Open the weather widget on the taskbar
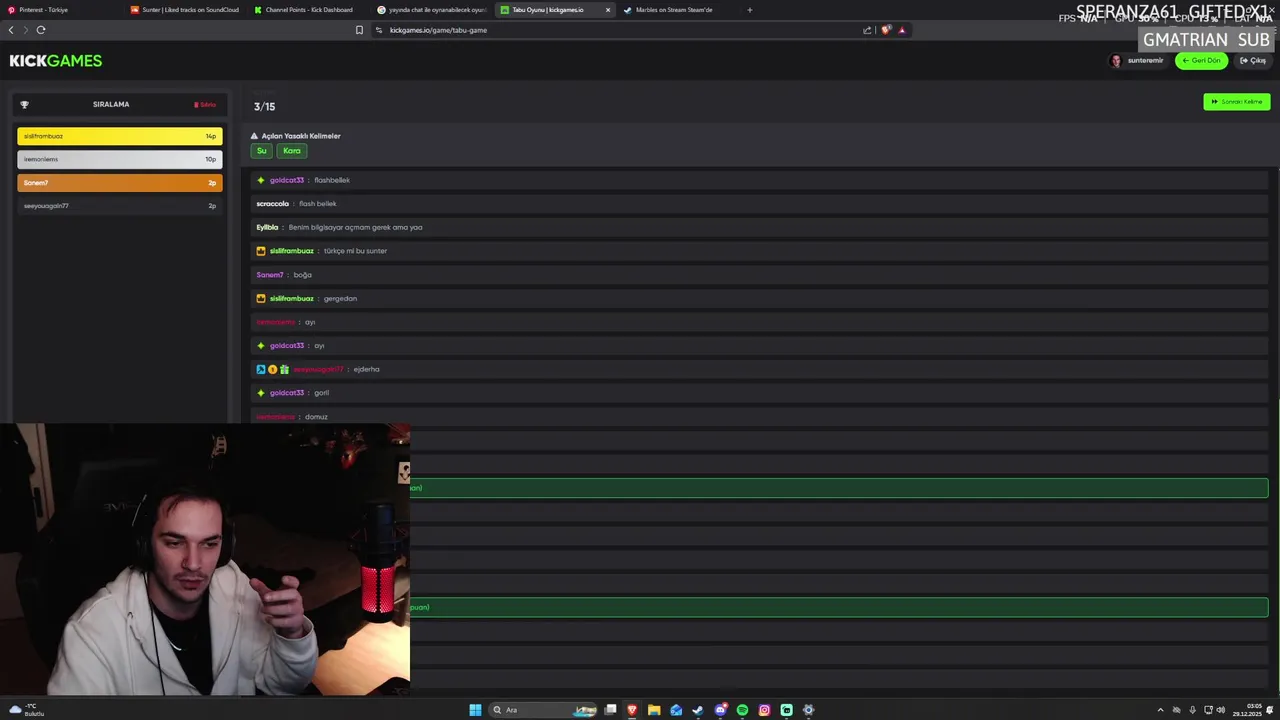1280x720 pixels. coord(25,710)
